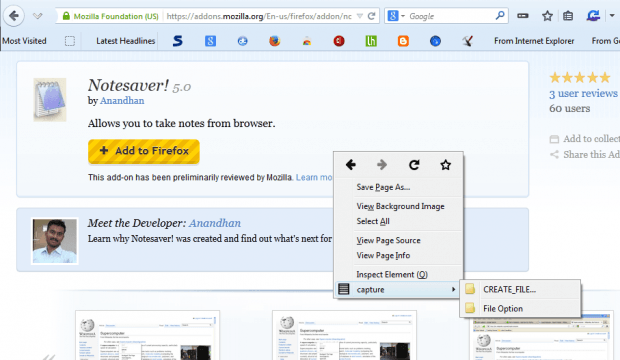This screenshot has width=620, height=360.
Task: Click the Google search input field
Action: click(451, 16)
